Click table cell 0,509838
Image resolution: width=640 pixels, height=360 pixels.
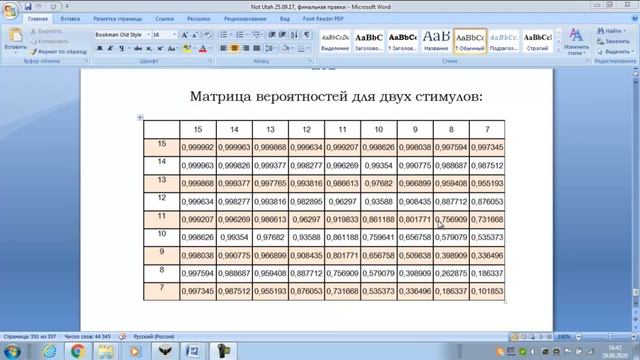[x=415, y=256]
